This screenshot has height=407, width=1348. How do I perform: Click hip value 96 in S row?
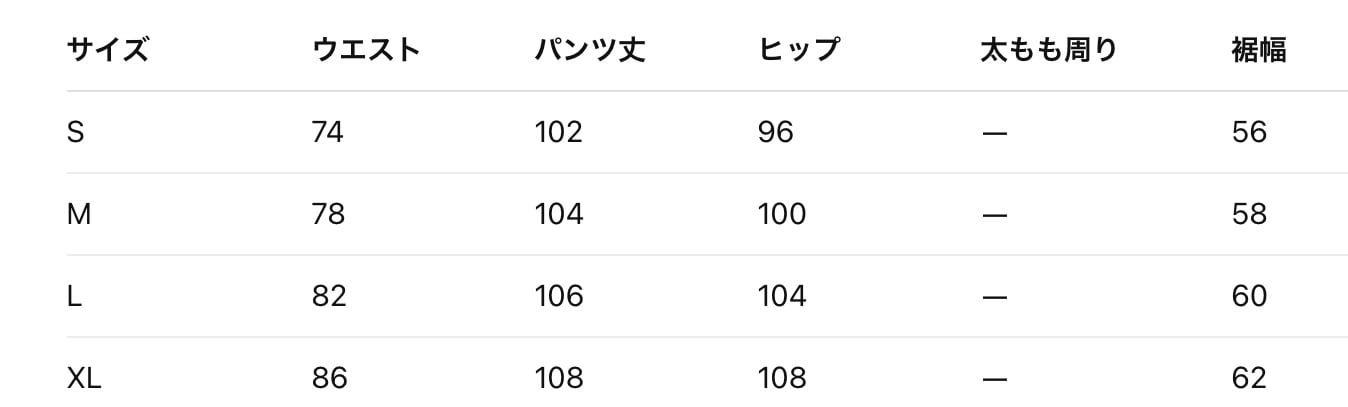[776, 132]
